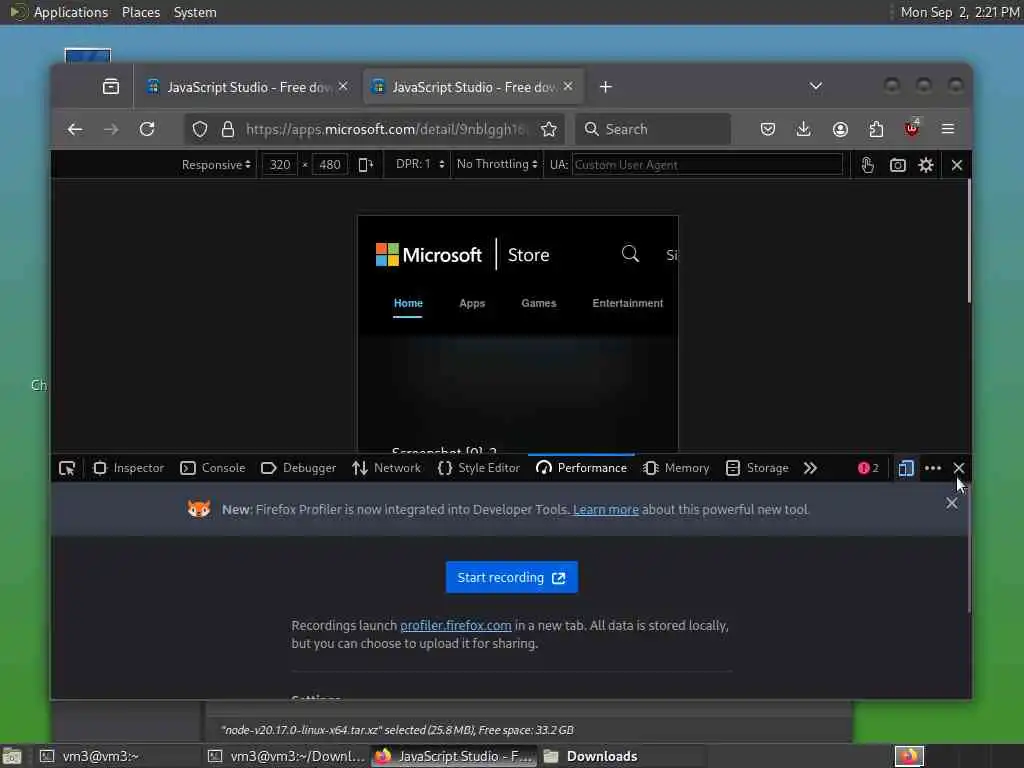1024x768 pixels.
Task: Switch to the Storage tab
Action: (757, 468)
